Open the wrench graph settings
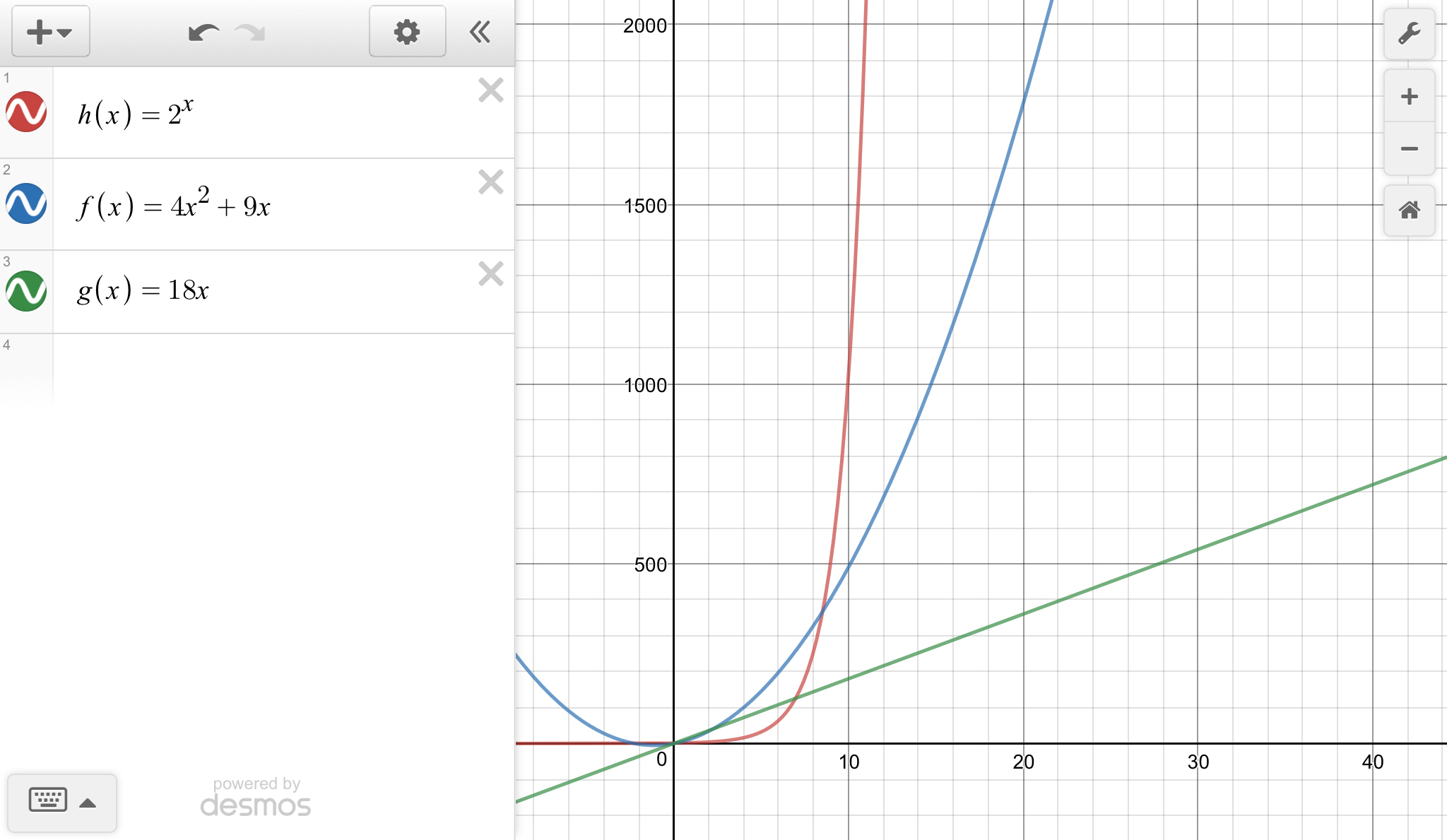The height and width of the screenshot is (840, 1447). [x=1409, y=34]
